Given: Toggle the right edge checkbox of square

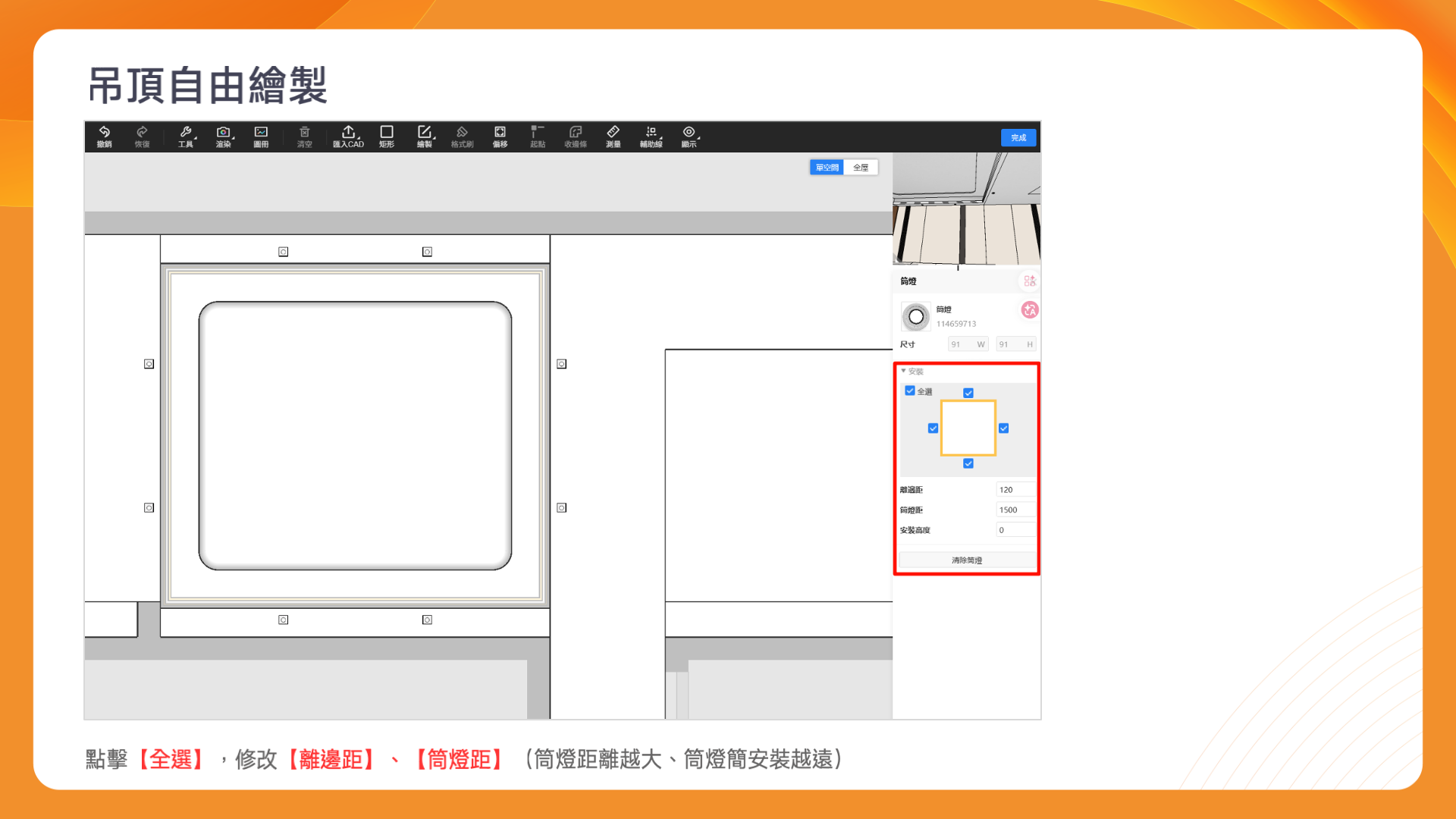Looking at the screenshot, I should click(x=1003, y=428).
